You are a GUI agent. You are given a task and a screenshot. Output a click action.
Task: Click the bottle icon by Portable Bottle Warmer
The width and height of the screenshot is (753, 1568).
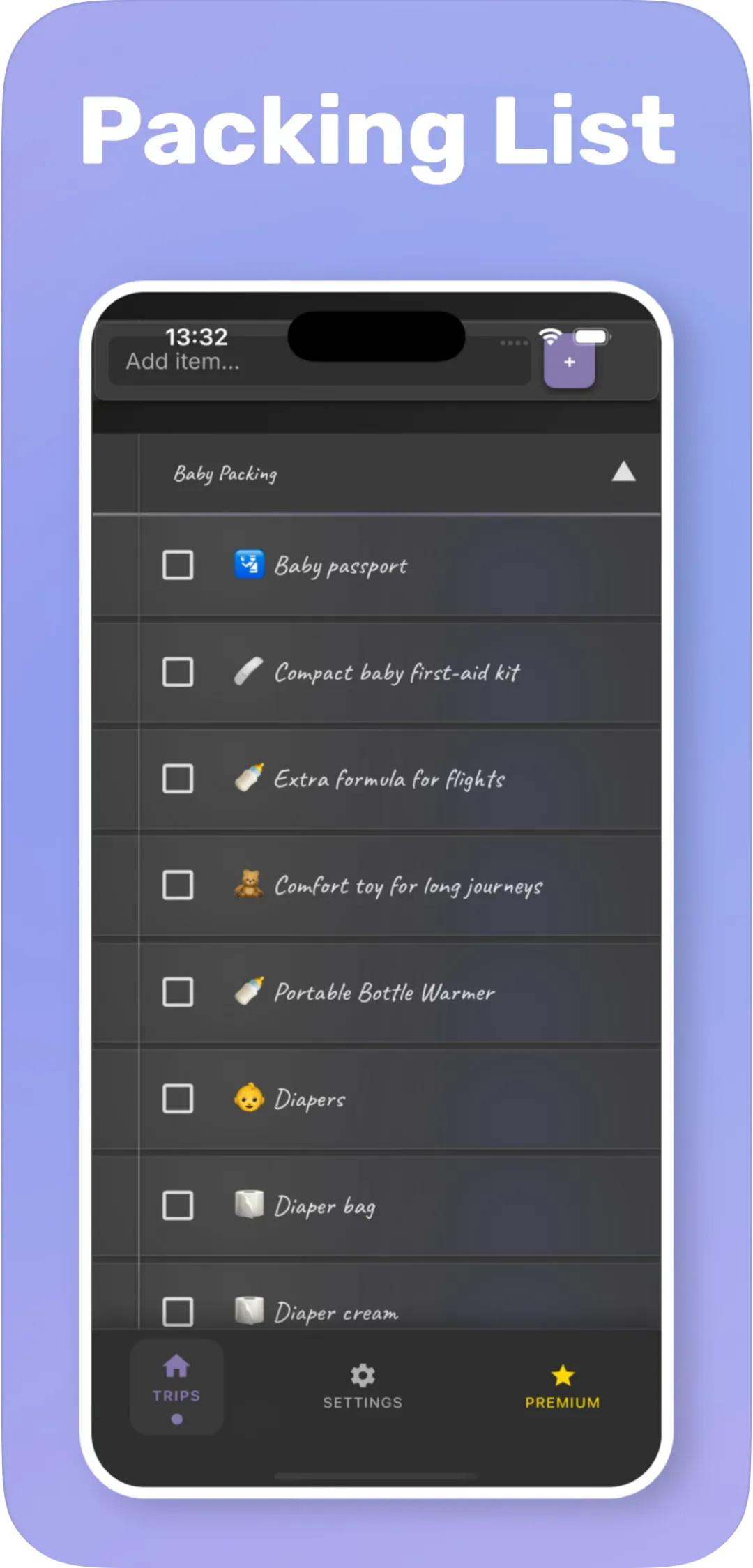click(x=249, y=991)
